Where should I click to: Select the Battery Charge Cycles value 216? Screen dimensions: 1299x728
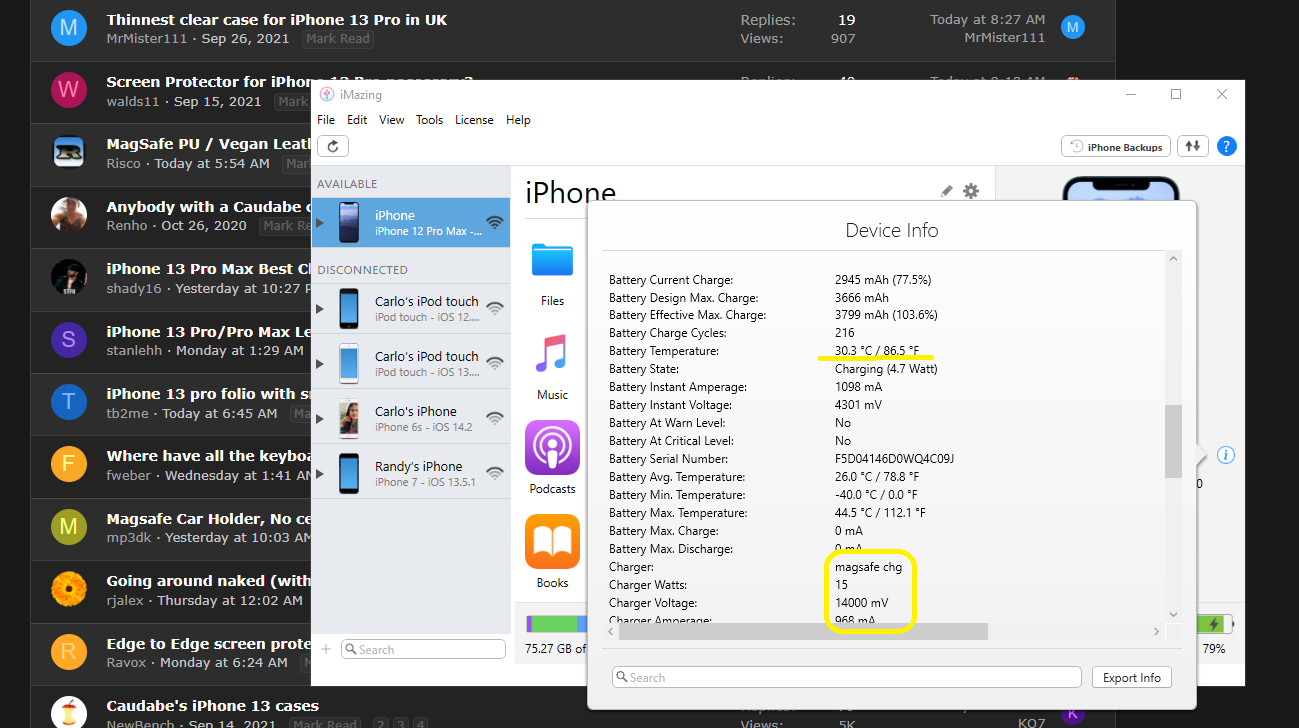[x=844, y=333]
